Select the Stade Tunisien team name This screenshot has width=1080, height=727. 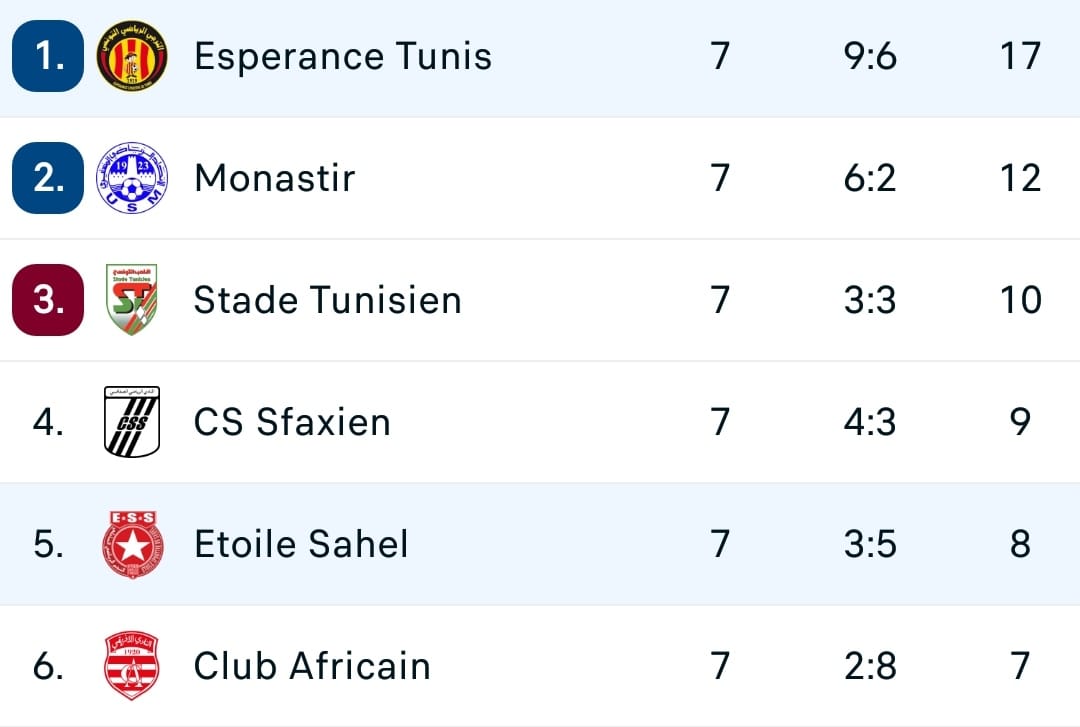click(328, 300)
